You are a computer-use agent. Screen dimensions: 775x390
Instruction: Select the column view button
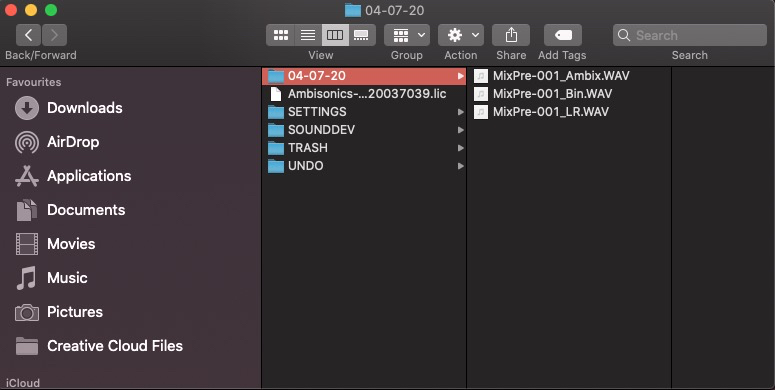click(335, 35)
